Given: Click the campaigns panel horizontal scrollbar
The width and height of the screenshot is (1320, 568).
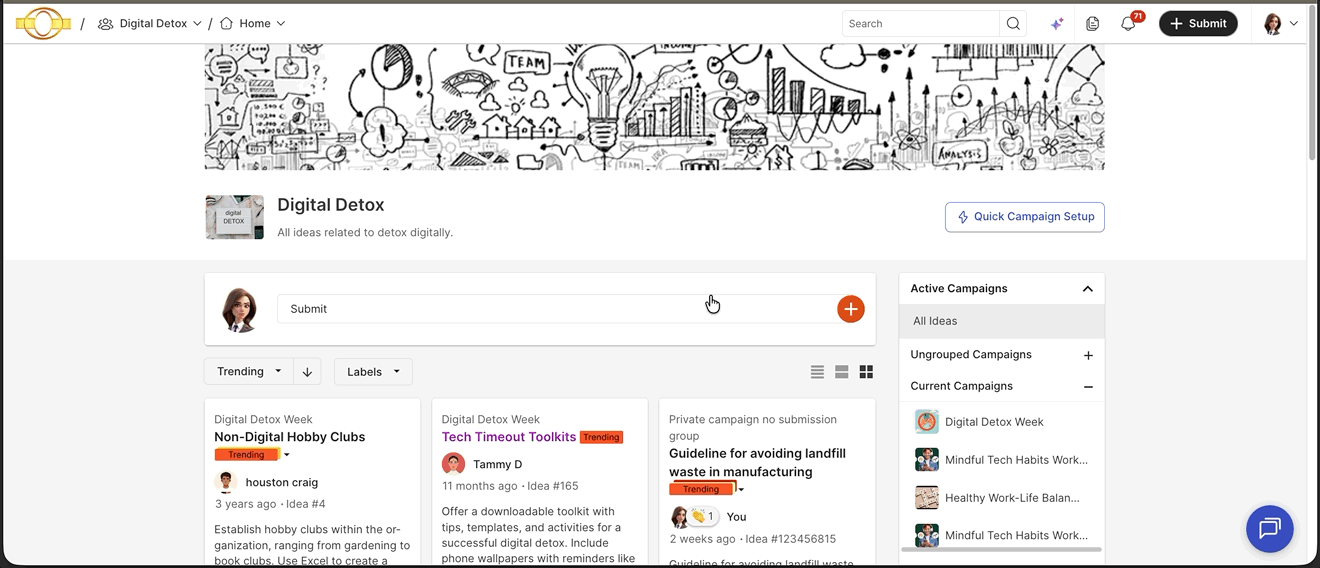Looking at the screenshot, I should [1001, 549].
